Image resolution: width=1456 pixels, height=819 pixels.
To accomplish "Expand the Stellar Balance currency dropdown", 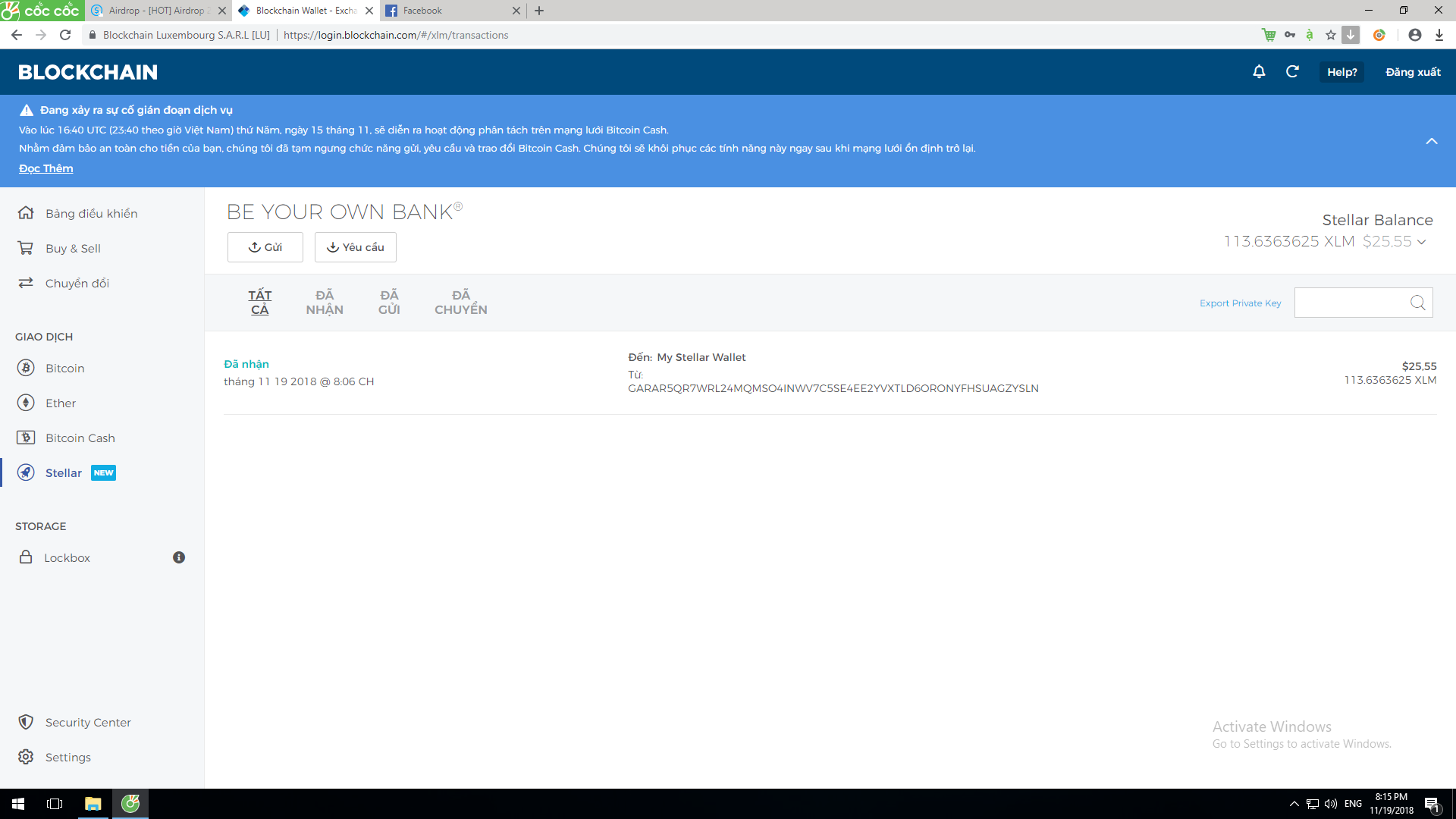I will tap(1422, 242).
